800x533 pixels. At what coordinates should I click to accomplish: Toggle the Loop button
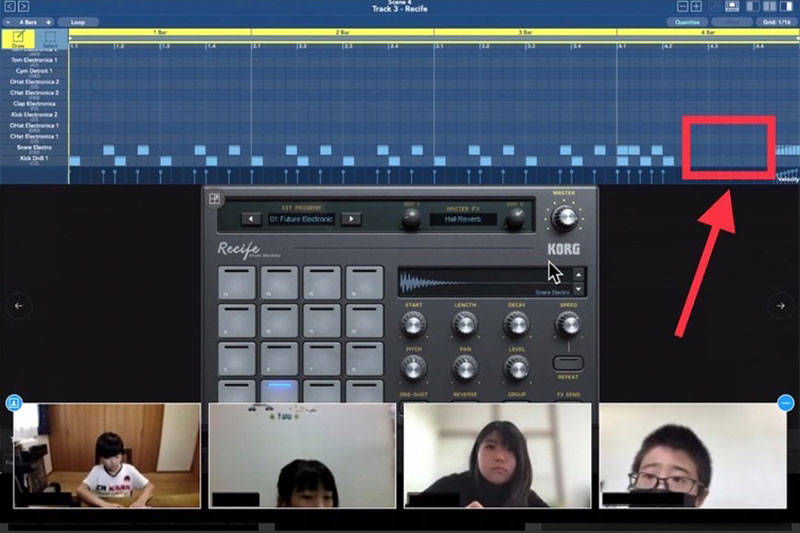tap(78, 22)
